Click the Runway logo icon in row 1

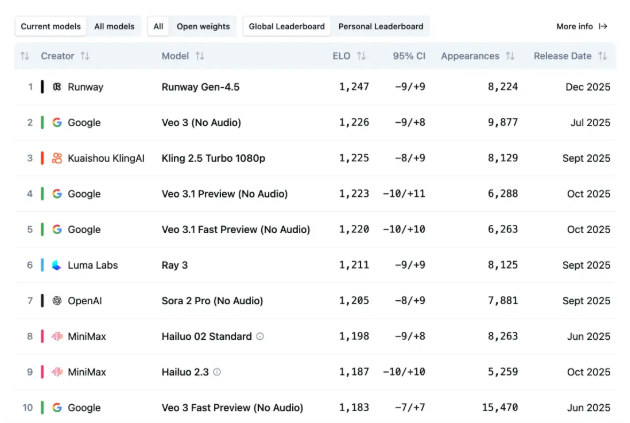pyautogui.click(x=57, y=87)
